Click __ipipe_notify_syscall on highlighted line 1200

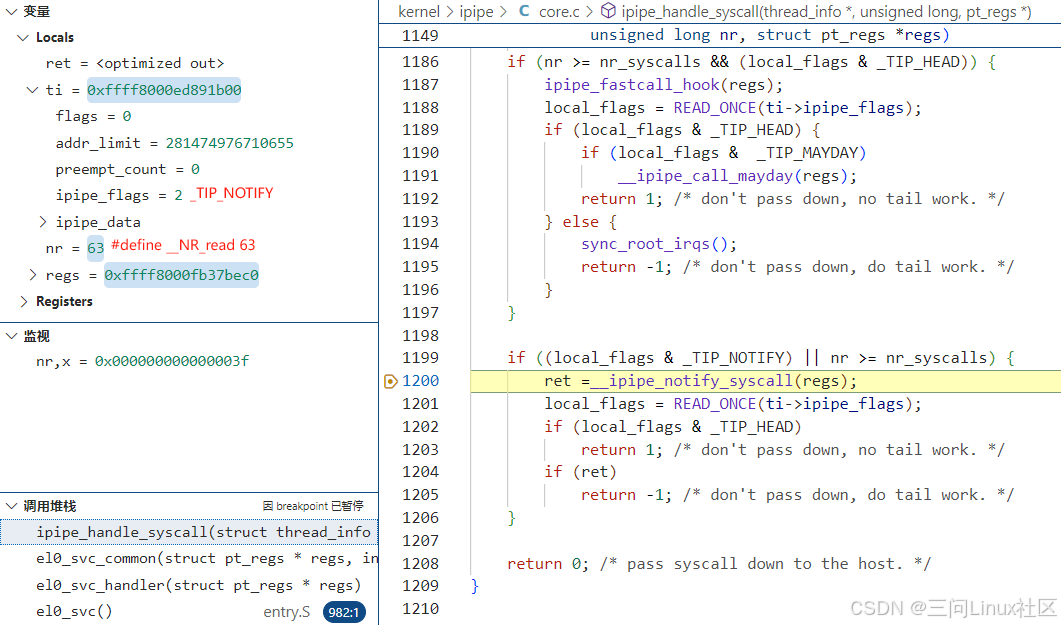pos(691,381)
